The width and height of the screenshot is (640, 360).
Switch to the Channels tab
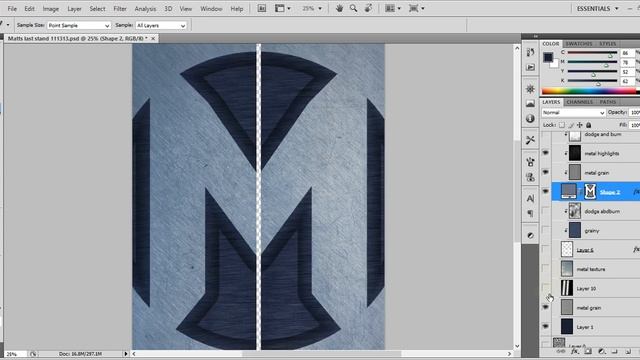tap(580, 102)
